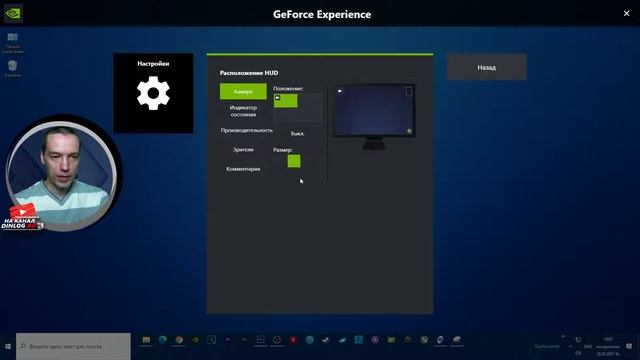This screenshot has height=360, width=640.
Task: Click the red taskbar app icon
Action: tap(293, 340)
